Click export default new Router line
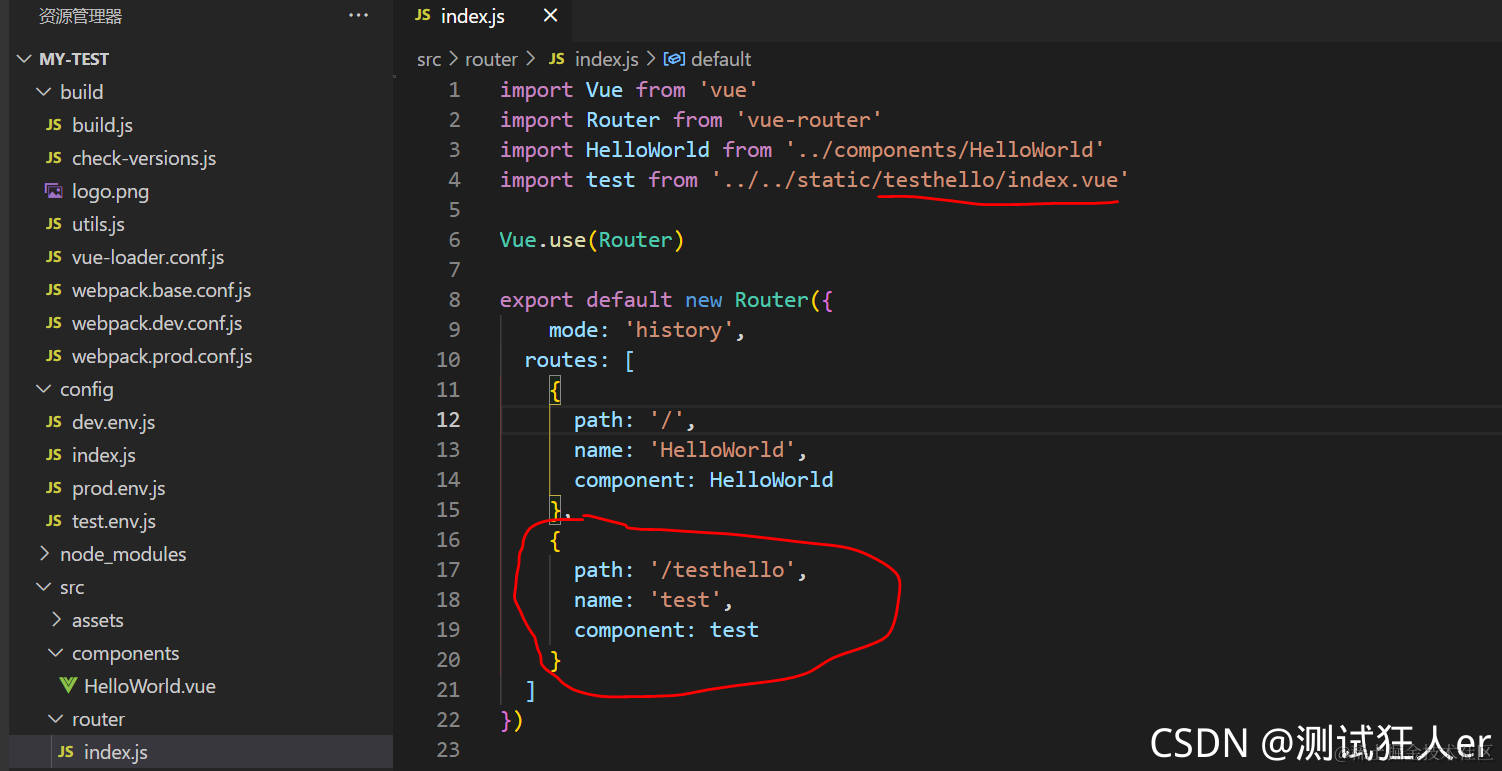This screenshot has width=1502, height=771. coord(666,300)
